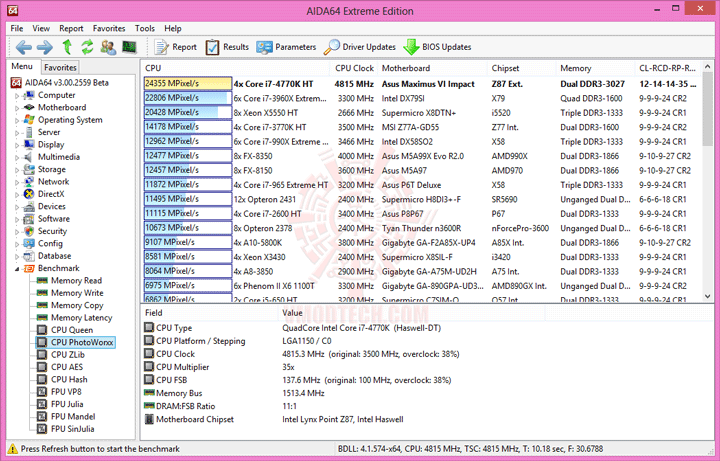Select the FPU VP8 benchmark

pos(66,392)
